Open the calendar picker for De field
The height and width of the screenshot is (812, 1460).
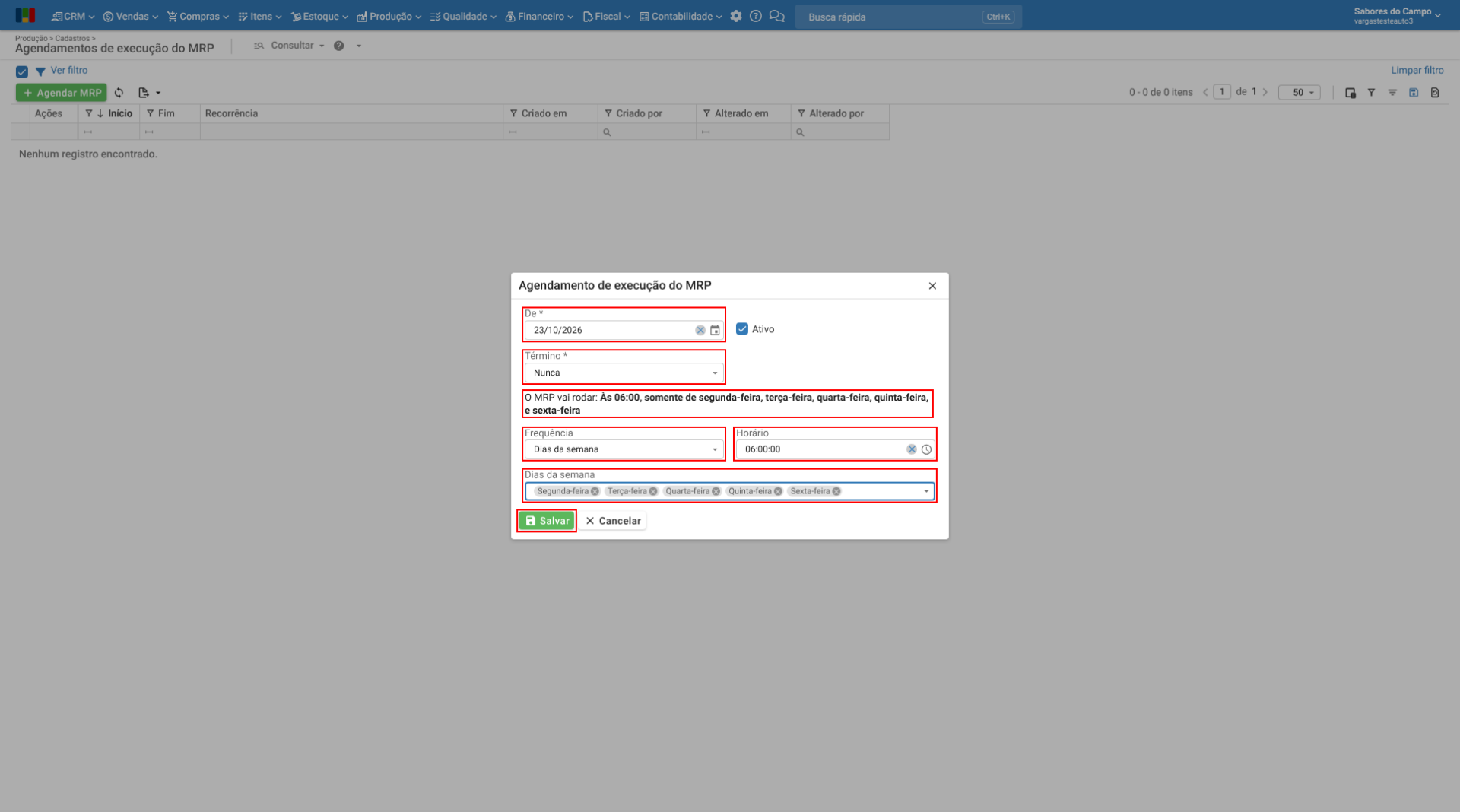point(715,331)
